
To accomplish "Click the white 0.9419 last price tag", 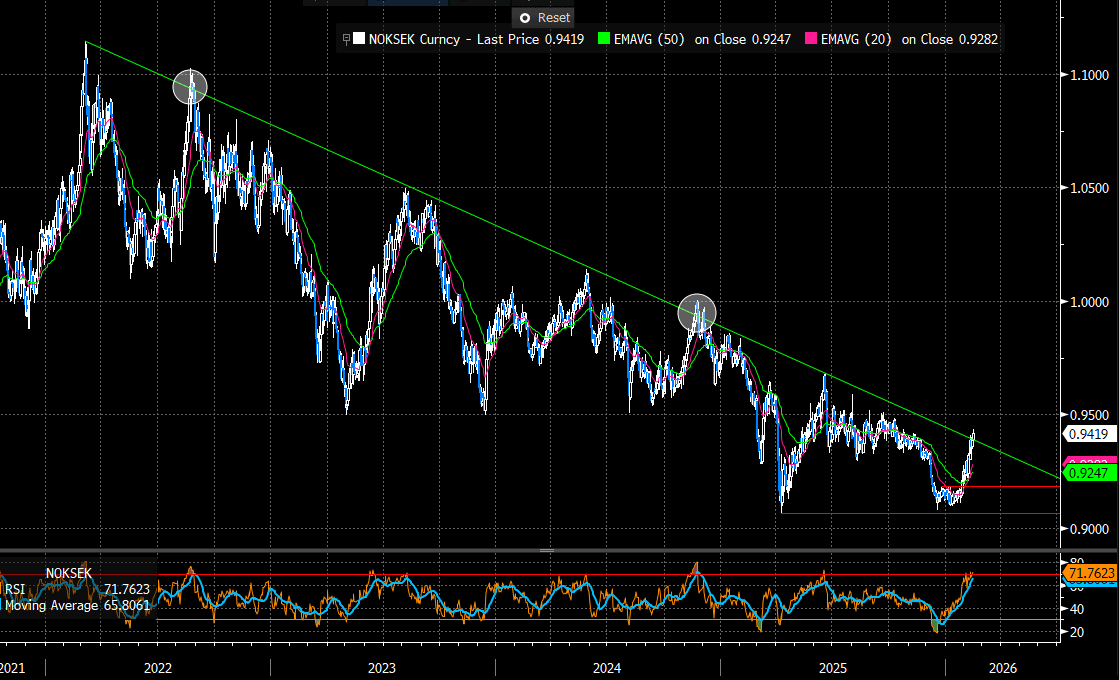I will [x=1085, y=434].
